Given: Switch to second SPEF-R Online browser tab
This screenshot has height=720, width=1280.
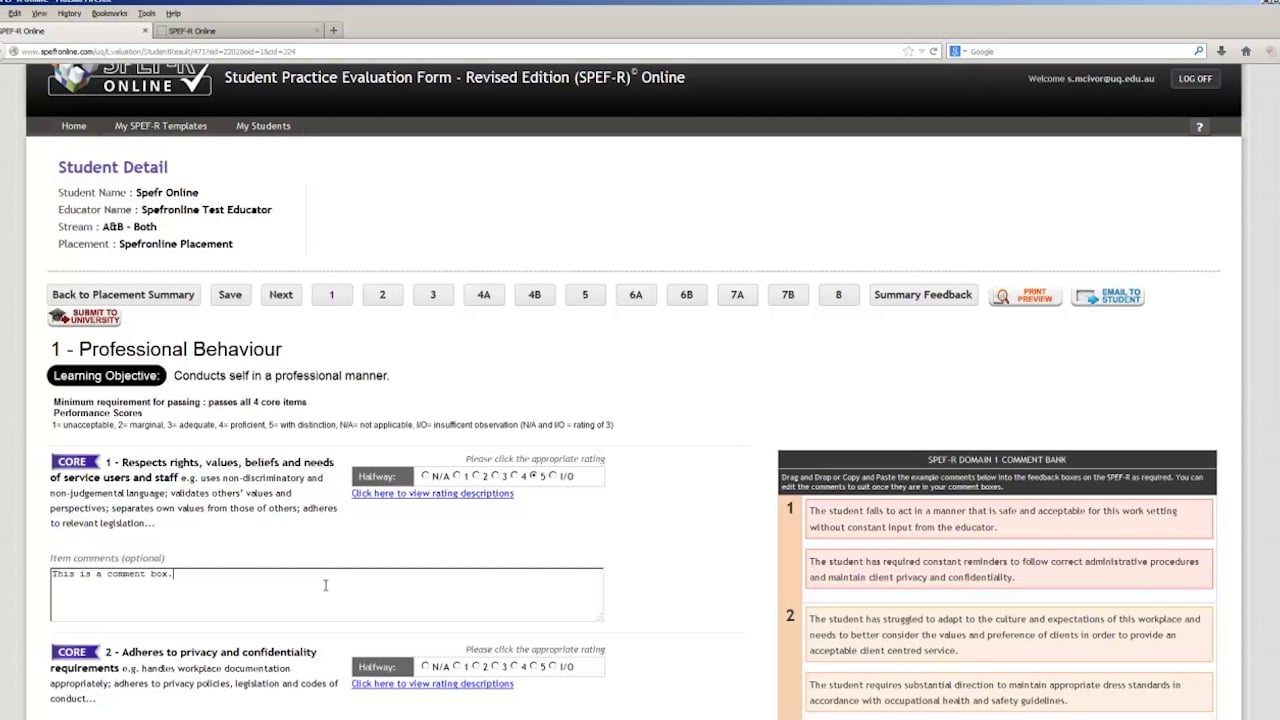Looking at the screenshot, I should 236,31.
